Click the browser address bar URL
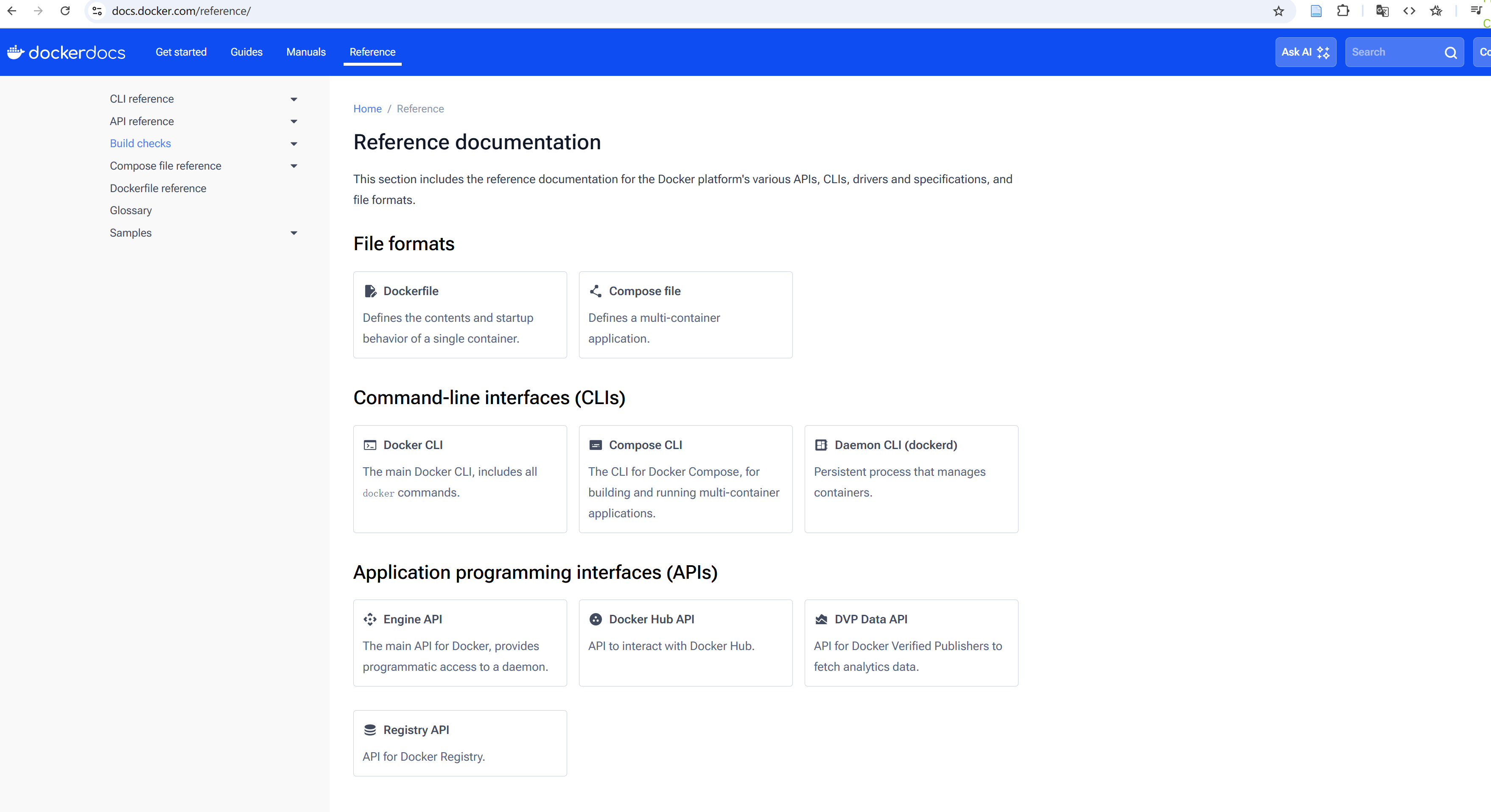Viewport: 1491px width, 812px height. [181, 11]
